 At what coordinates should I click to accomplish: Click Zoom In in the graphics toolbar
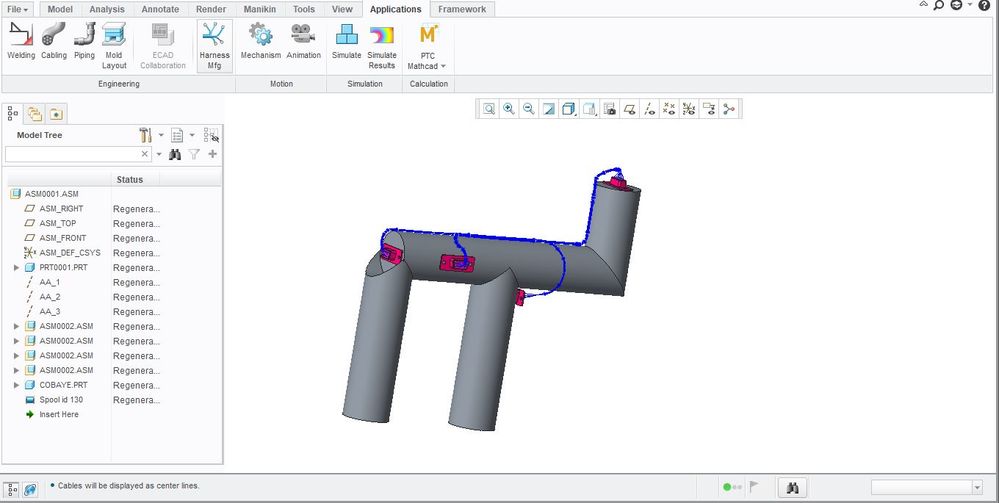click(509, 109)
